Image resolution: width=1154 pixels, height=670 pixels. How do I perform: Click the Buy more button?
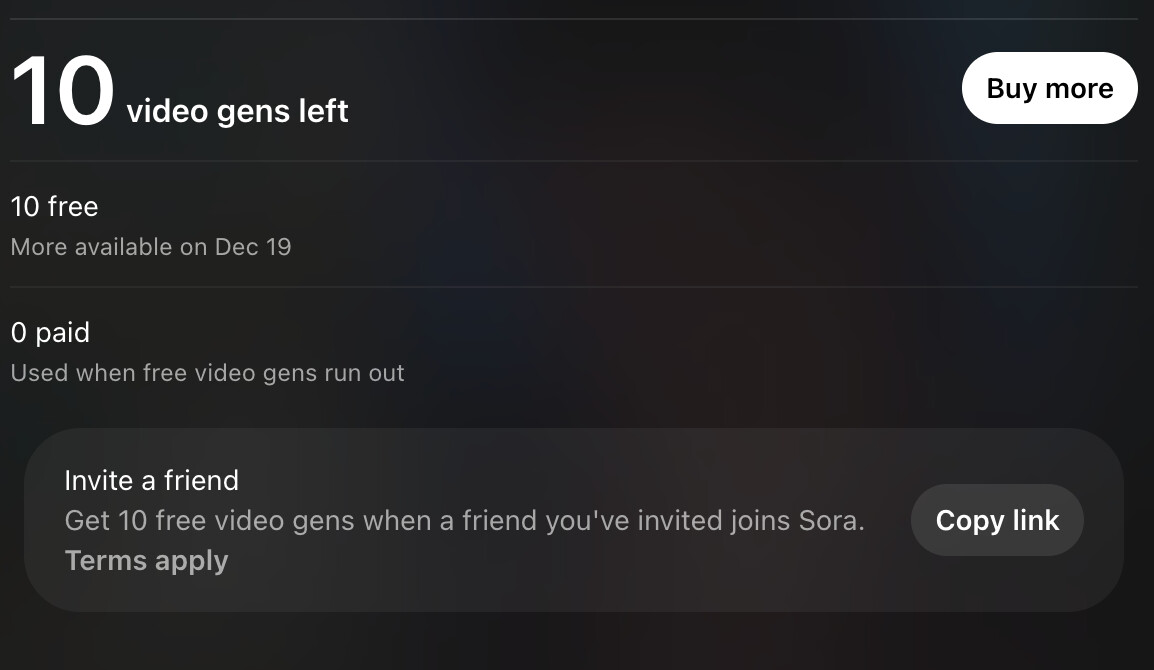(x=1049, y=88)
